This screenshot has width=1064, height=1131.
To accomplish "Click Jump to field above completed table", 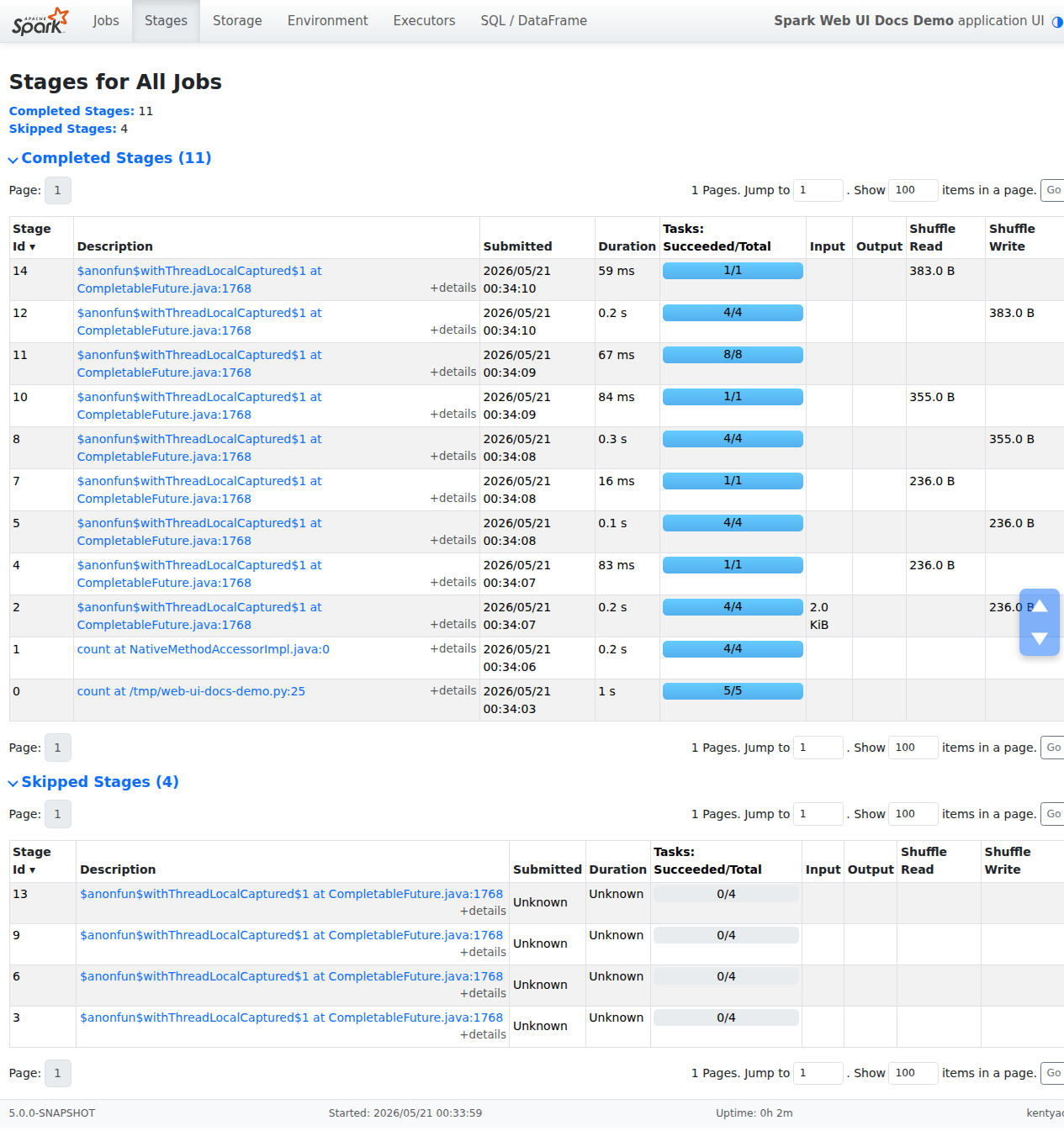I will 818,190.
